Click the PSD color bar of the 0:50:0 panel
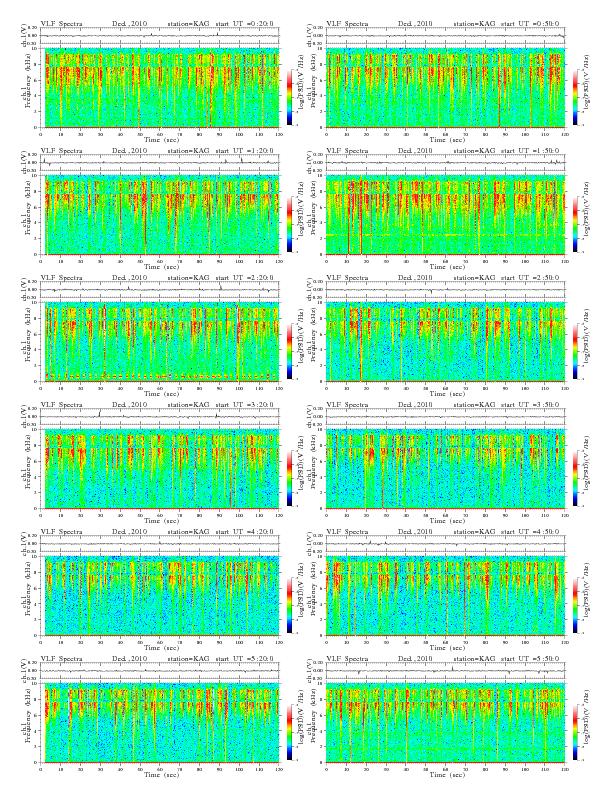Image resolution: width=612 pixels, height=792 pixels. 575,97
